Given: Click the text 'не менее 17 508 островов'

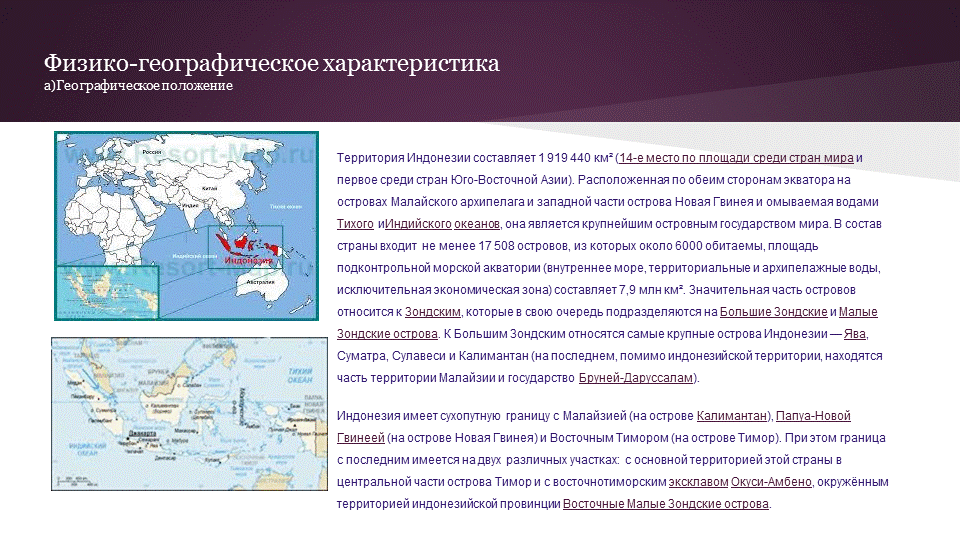Looking at the screenshot, I should [495, 246].
